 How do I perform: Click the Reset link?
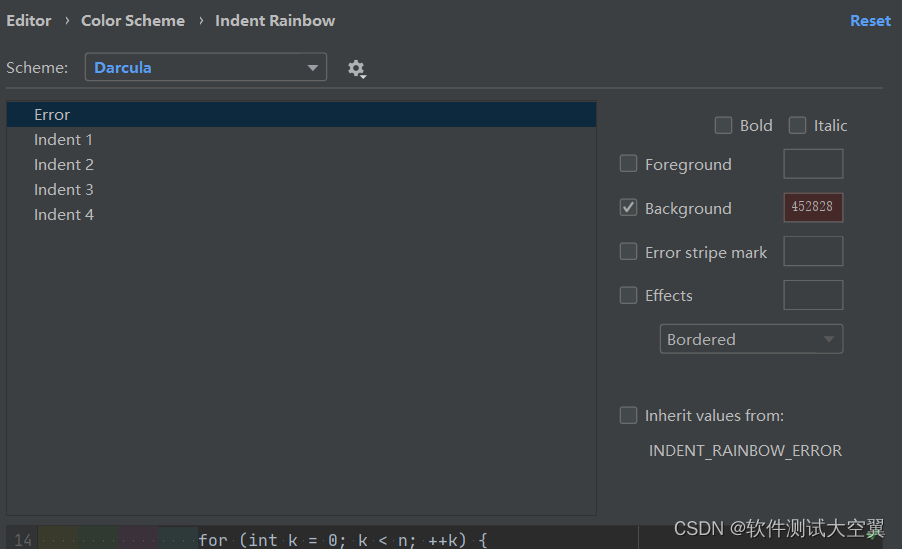(869, 20)
